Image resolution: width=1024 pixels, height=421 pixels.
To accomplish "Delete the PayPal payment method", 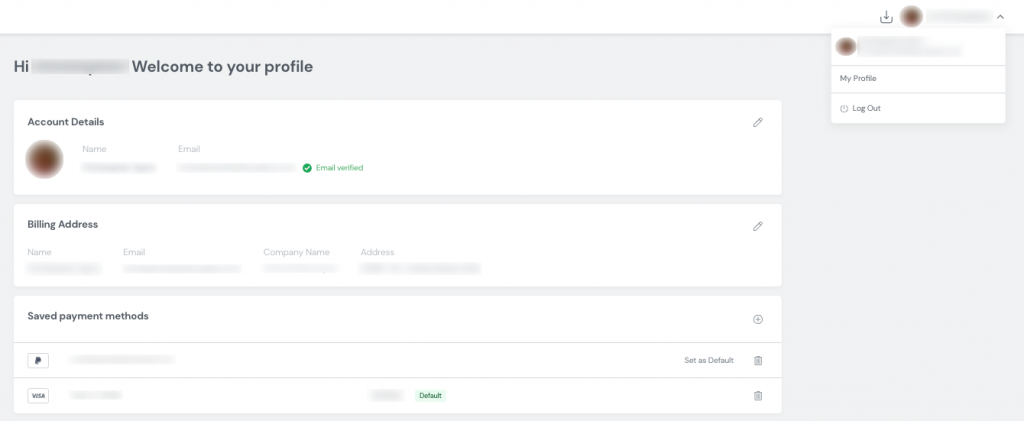I will pos(757,360).
